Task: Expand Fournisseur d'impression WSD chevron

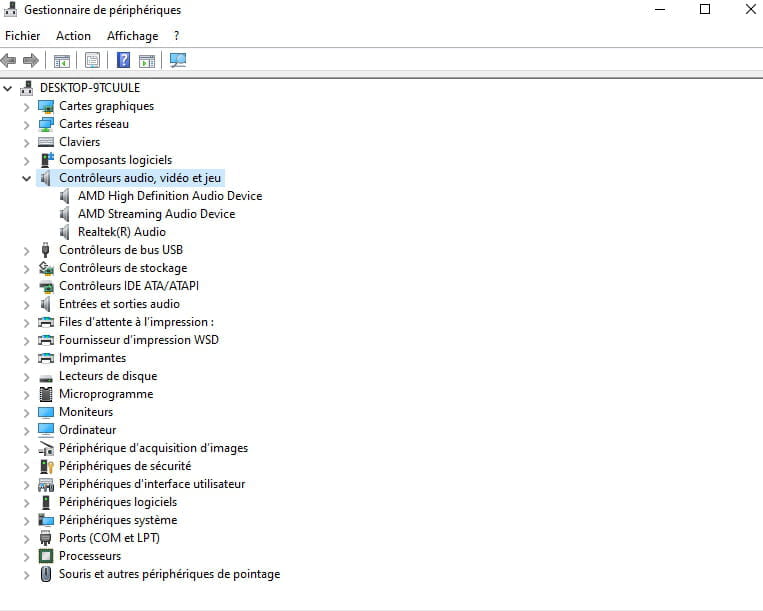Action: pos(26,341)
